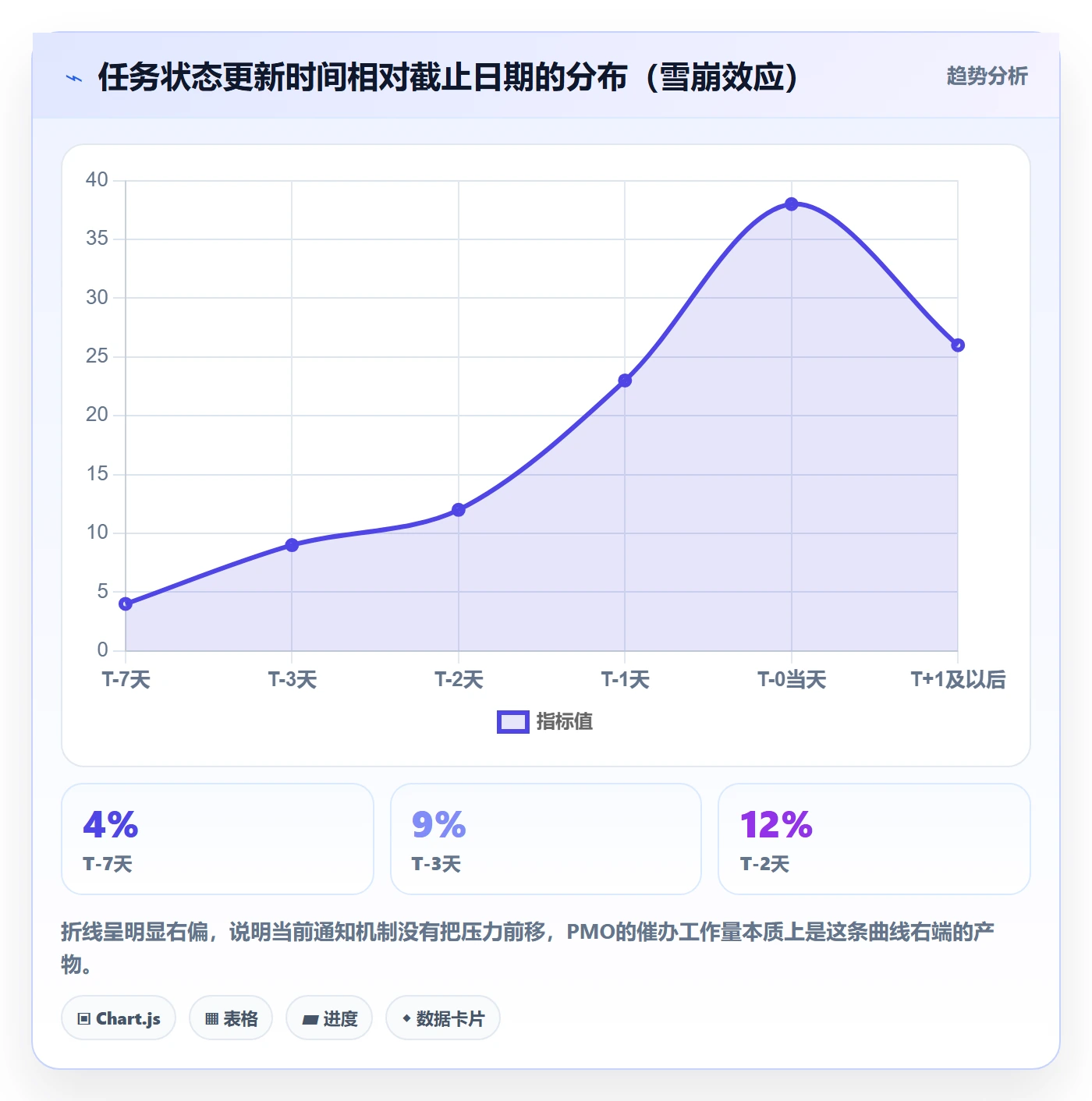Screen dimensions: 1092x1101
Task: Open the 4% T-7天 stat card
Action: click(218, 839)
